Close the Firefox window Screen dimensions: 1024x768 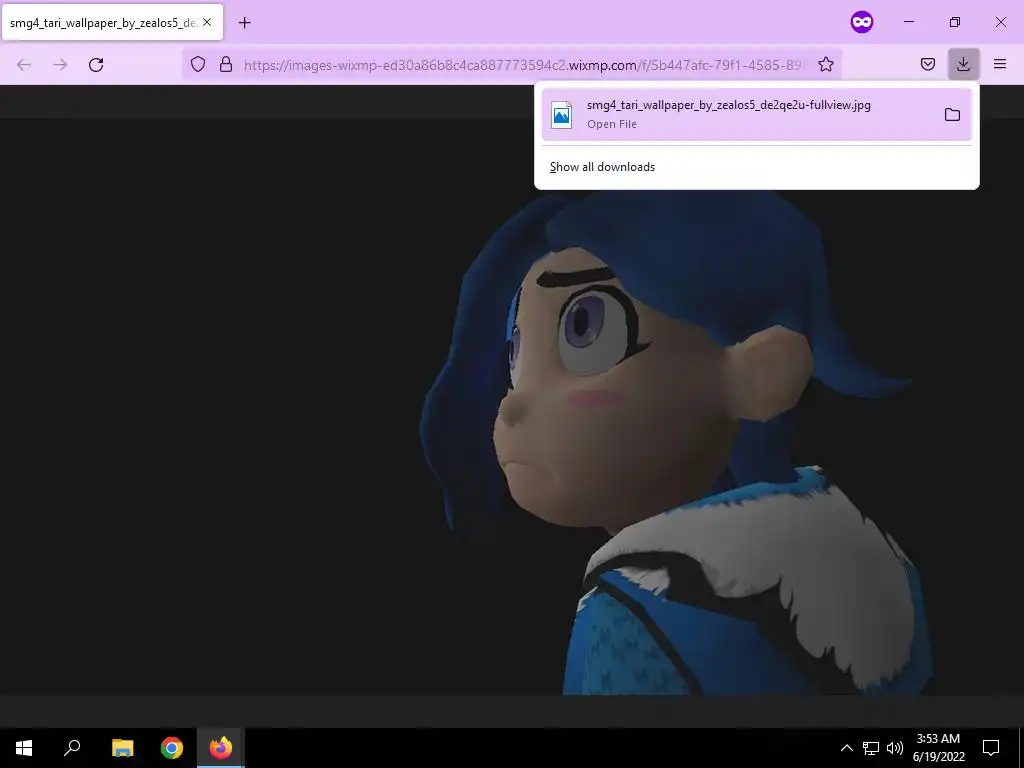pos(1000,22)
